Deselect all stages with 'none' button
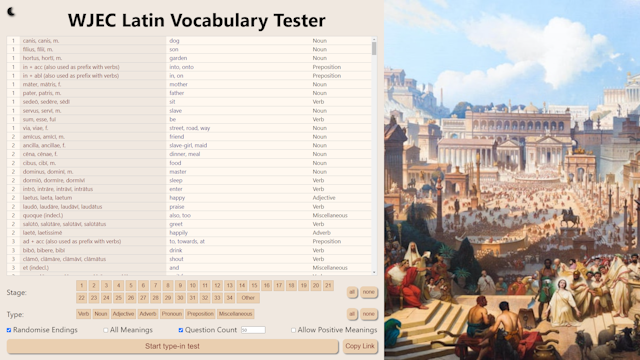Screen dimensions: 640x360 pyautogui.click(x=369, y=292)
